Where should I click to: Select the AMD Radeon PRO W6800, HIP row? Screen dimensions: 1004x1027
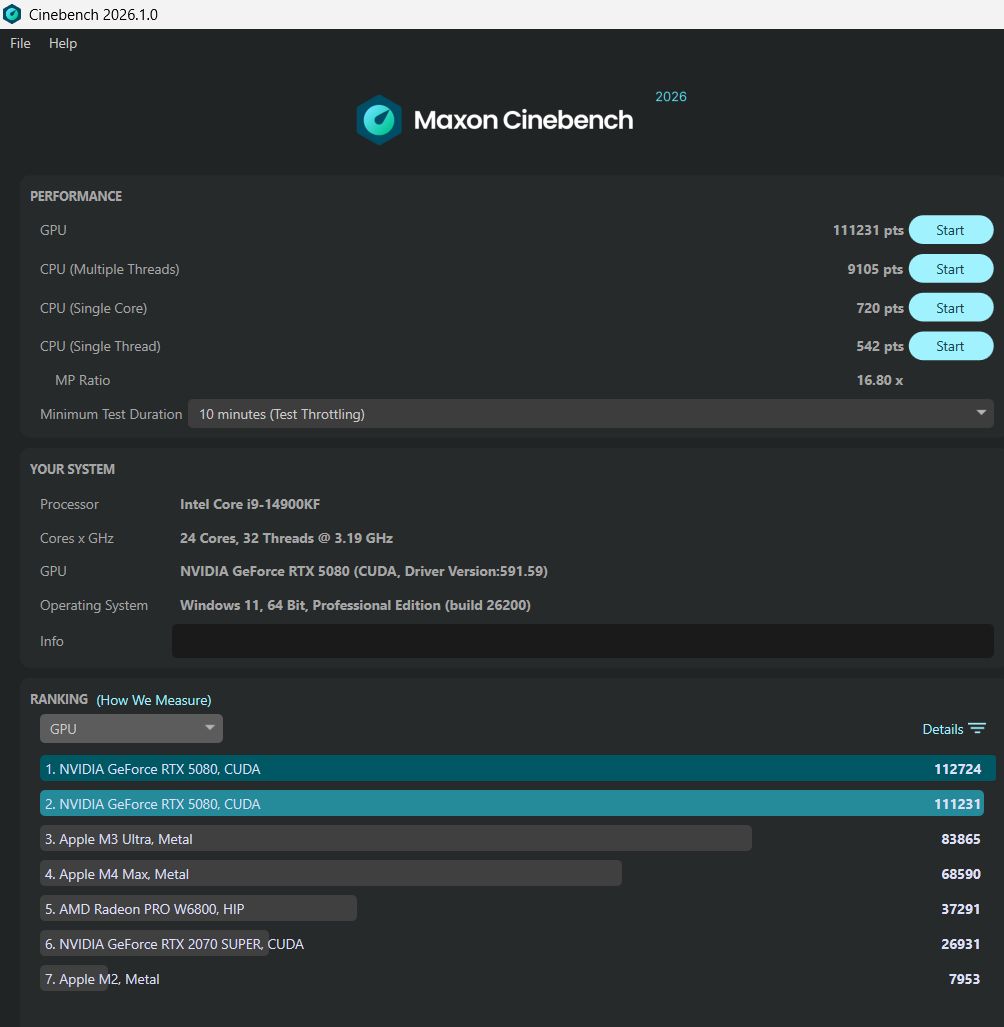click(x=512, y=908)
